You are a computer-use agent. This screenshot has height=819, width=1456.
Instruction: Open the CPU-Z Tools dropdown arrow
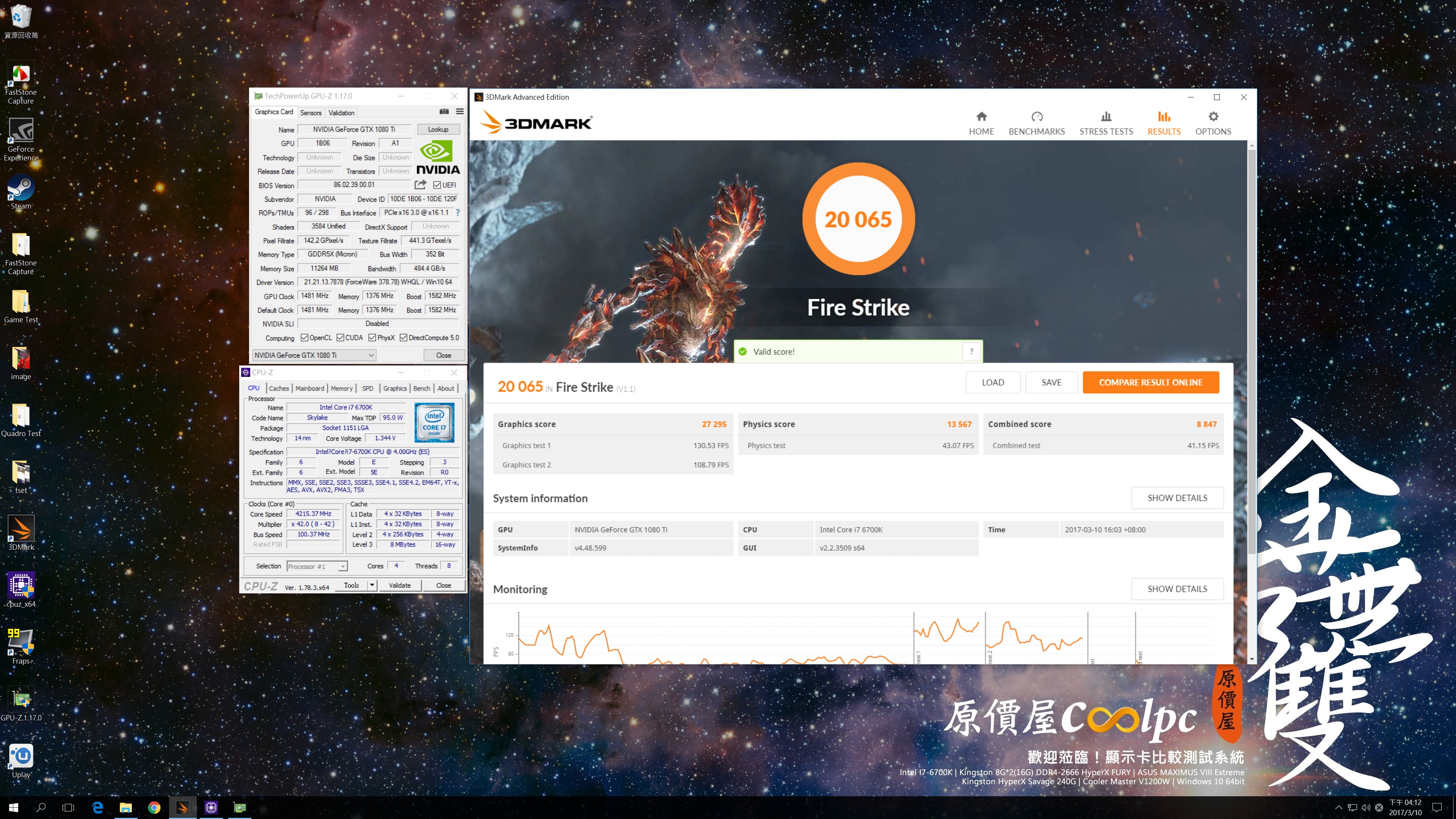(372, 585)
